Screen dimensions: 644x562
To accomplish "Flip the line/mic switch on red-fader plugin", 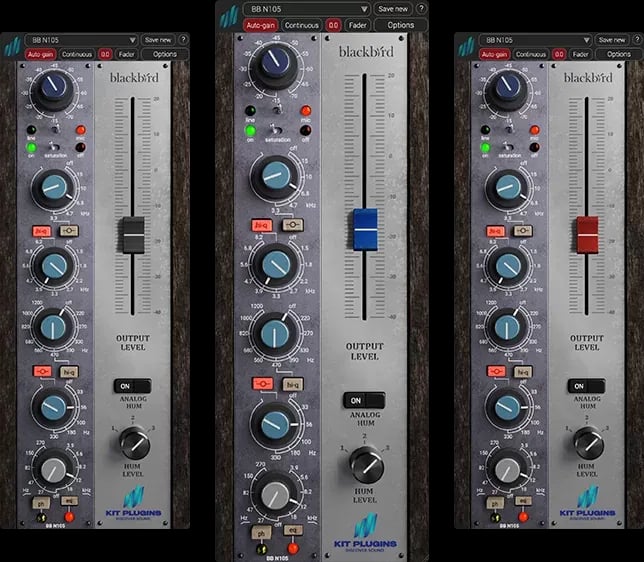I will point(509,129).
